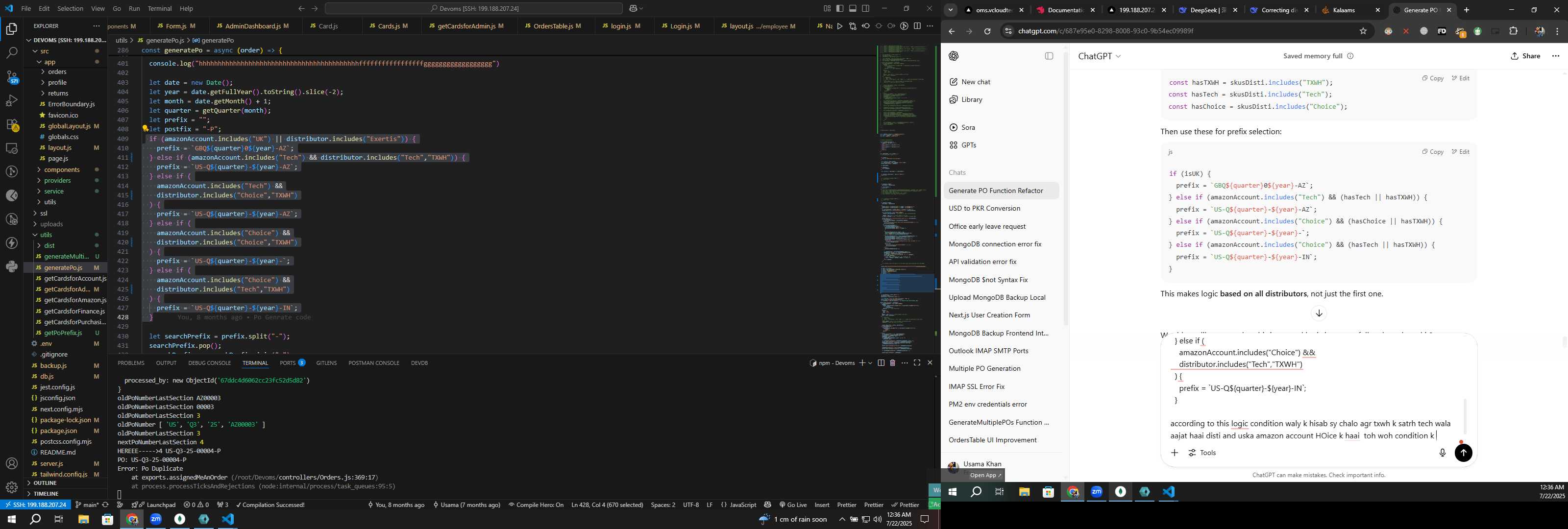Screen dimensions: 1568x529
Task: Click the Run code play icon in editor toolbar
Action: pyautogui.click(x=839, y=26)
